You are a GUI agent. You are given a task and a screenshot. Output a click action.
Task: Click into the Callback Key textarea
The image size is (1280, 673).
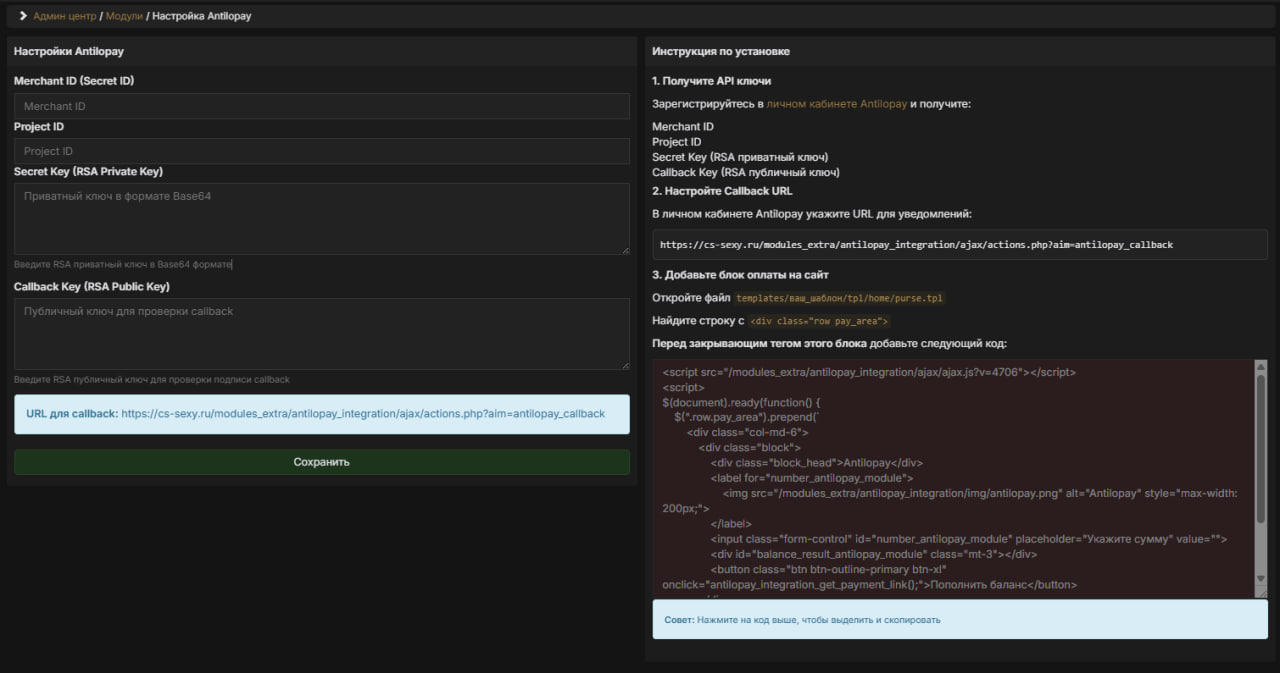coord(321,333)
